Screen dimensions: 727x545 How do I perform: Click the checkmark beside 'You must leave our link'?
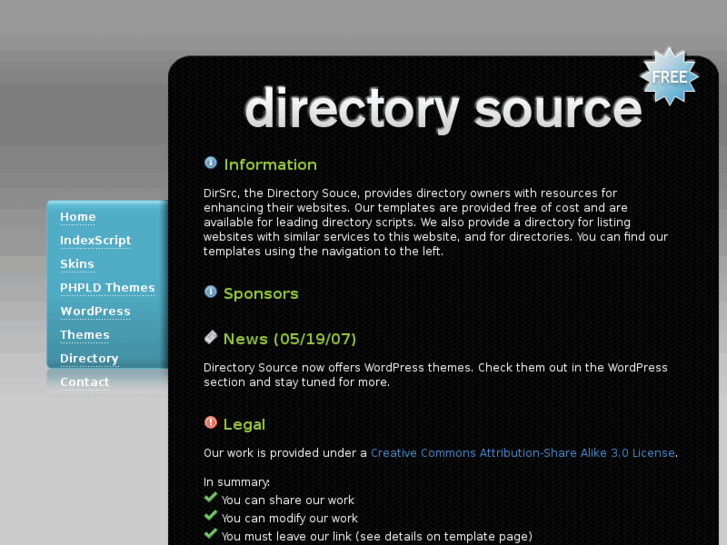210,533
